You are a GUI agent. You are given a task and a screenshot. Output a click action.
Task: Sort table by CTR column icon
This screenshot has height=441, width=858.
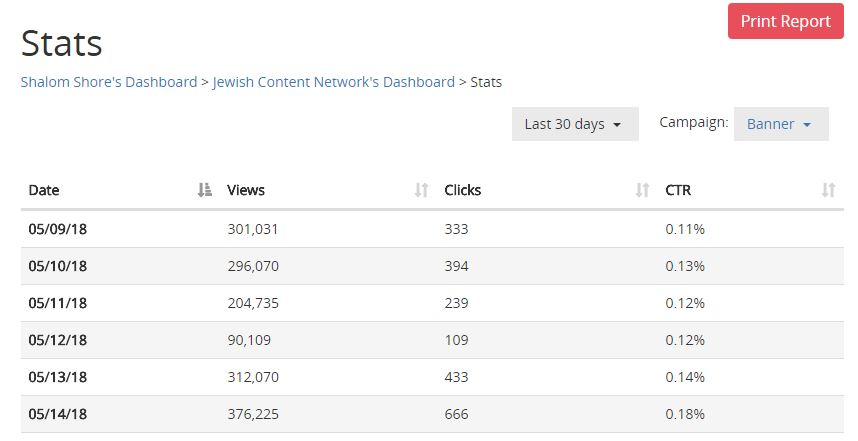pyautogui.click(x=828, y=190)
